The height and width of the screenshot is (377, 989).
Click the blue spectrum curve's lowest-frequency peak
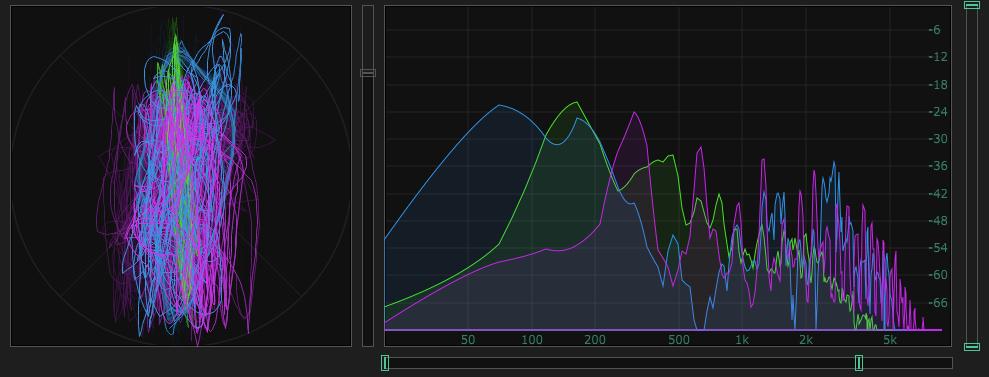tap(500, 105)
